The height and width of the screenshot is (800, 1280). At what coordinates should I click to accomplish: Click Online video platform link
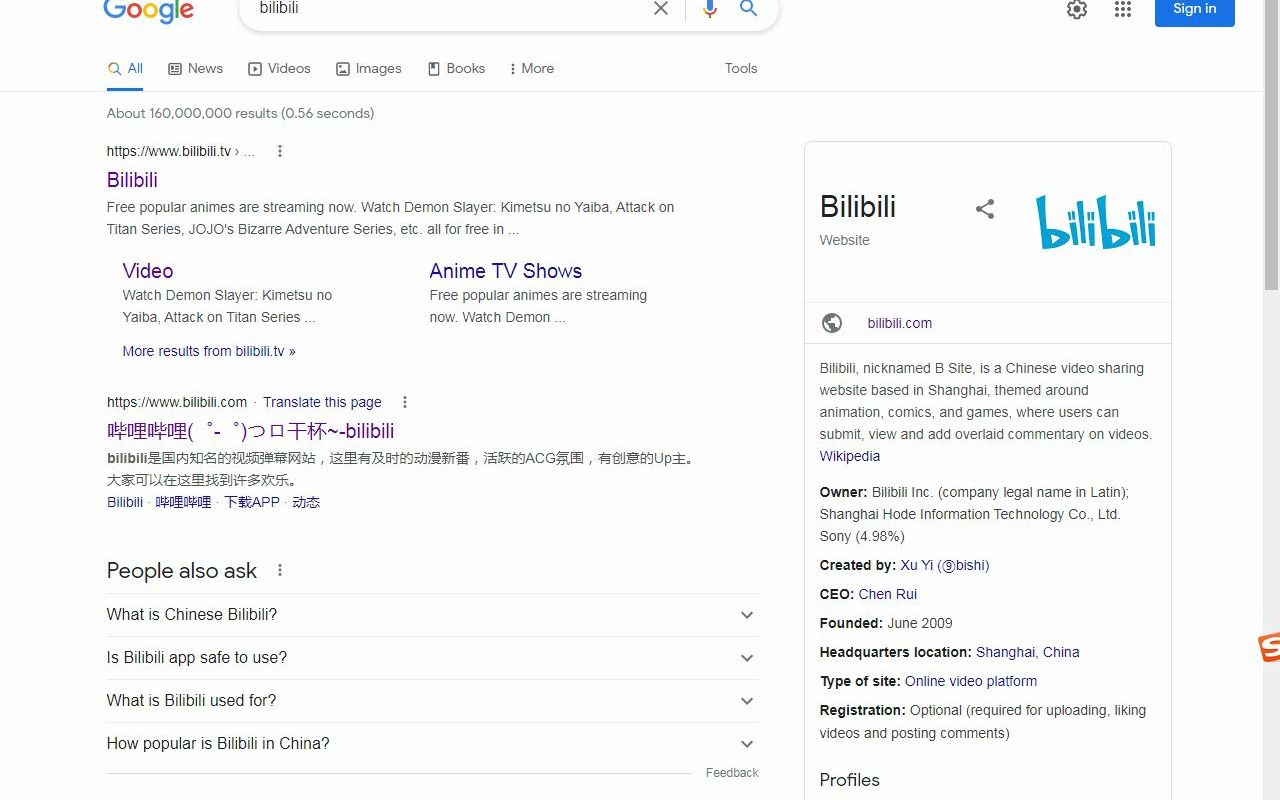click(971, 681)
